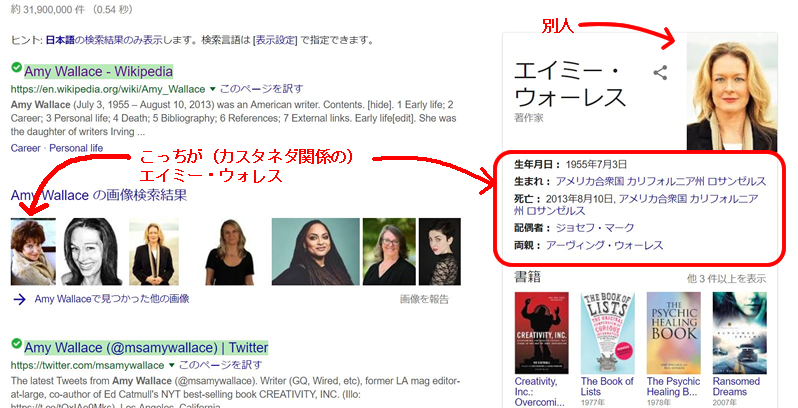798x408 pixels.
Task: Click green check icon next to Wikipedia result
Action: (16, 67)
